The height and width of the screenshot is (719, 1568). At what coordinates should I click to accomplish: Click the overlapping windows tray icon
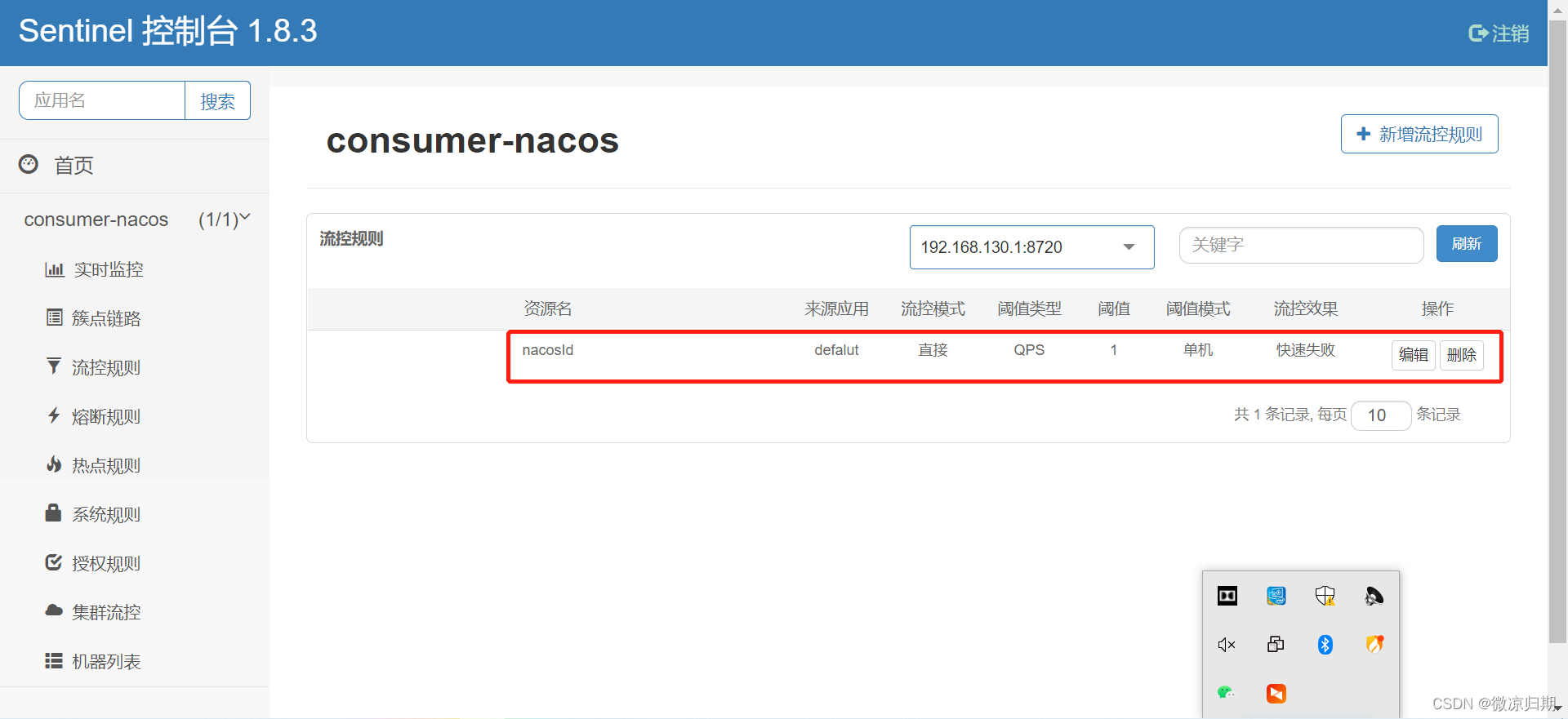(x=1276, y=645)
